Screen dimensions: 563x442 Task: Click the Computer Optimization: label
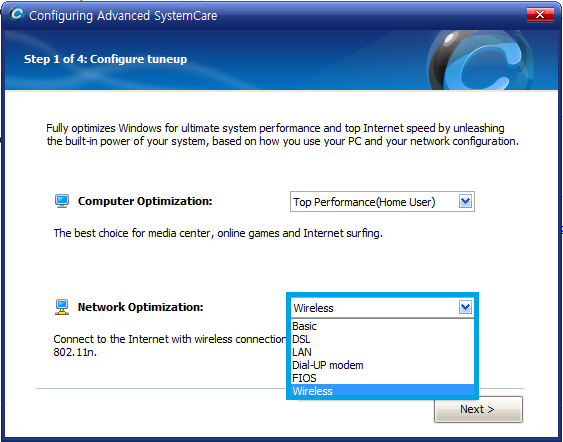(x=145, y=201)
